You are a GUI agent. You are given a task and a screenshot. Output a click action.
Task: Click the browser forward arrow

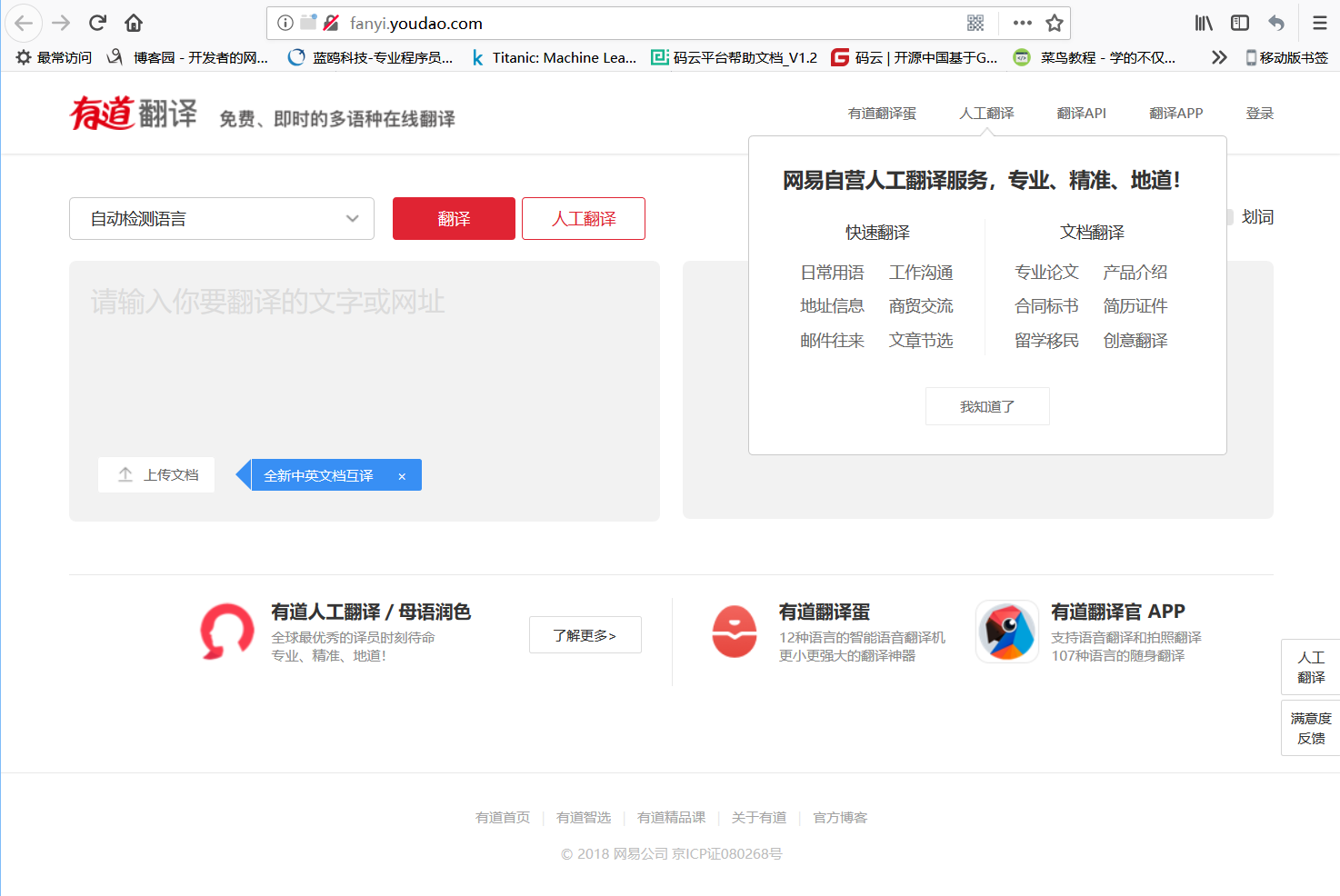(61, 23)
